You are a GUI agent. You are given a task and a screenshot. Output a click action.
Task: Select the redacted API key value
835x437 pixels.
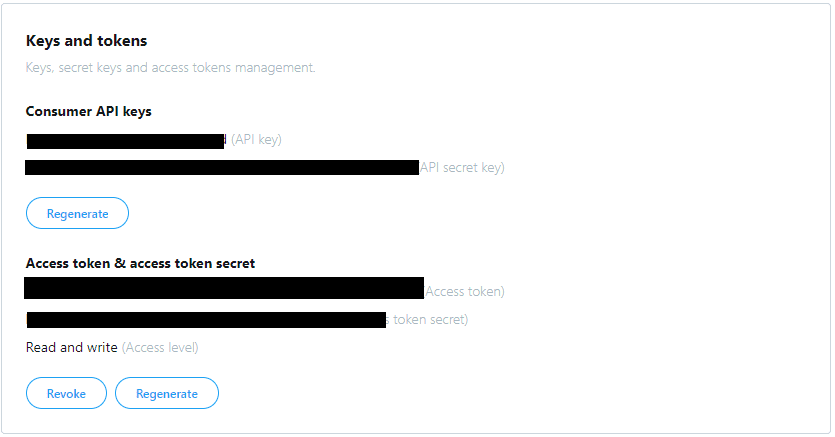pos(126,141)
